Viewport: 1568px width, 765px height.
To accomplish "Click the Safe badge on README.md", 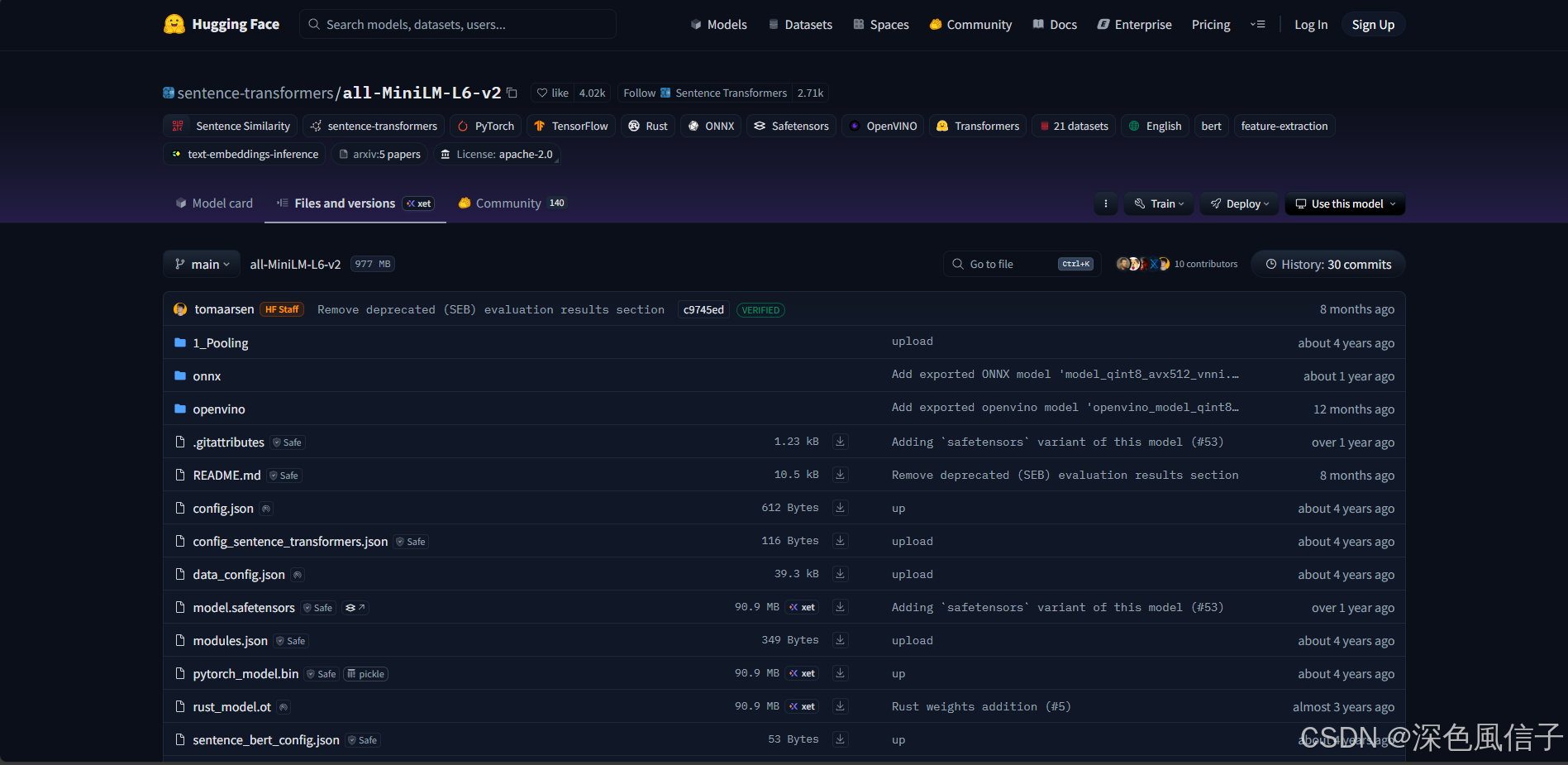I will point(284,476).
